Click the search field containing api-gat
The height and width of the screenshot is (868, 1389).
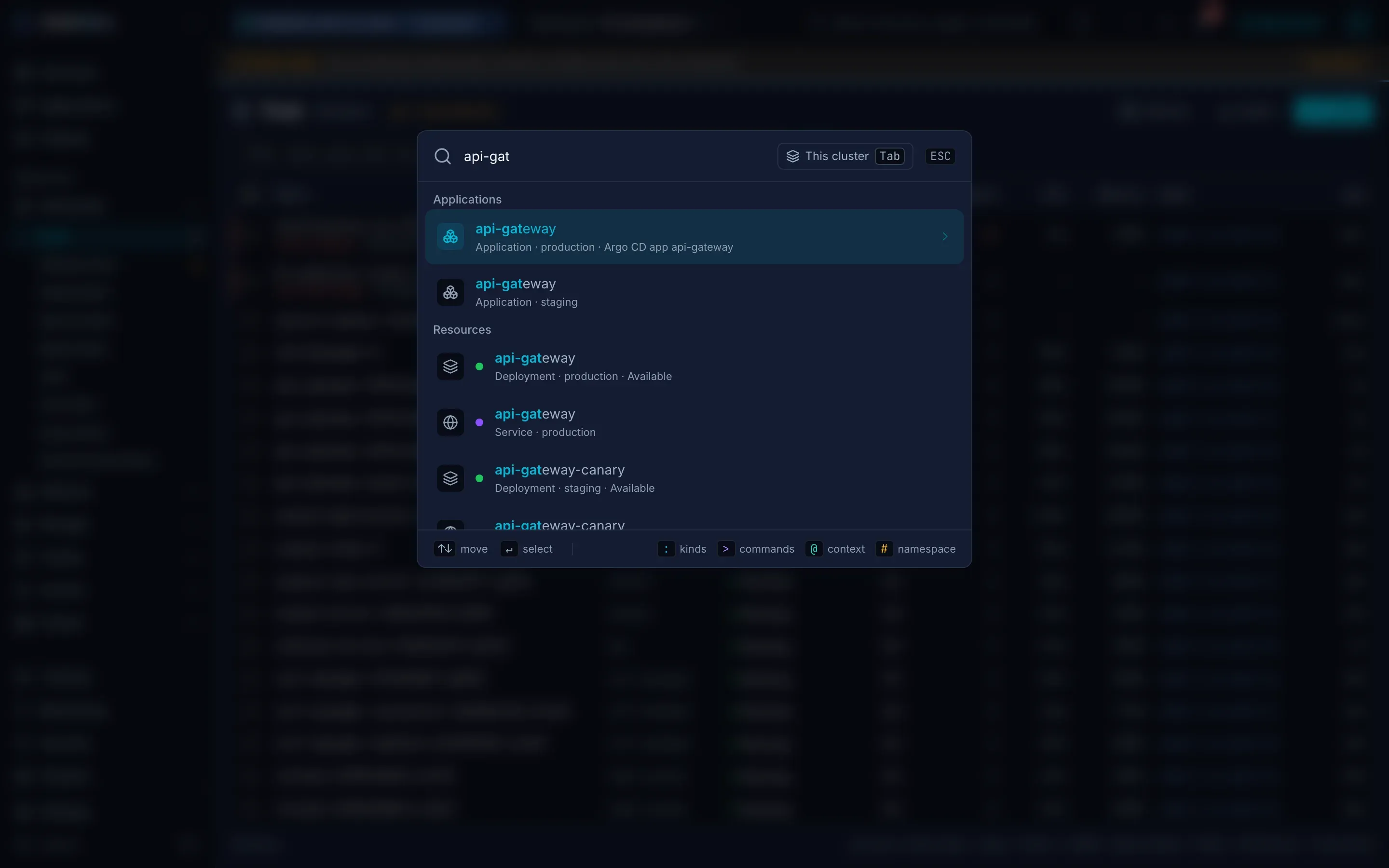click(x=614, y=156)
